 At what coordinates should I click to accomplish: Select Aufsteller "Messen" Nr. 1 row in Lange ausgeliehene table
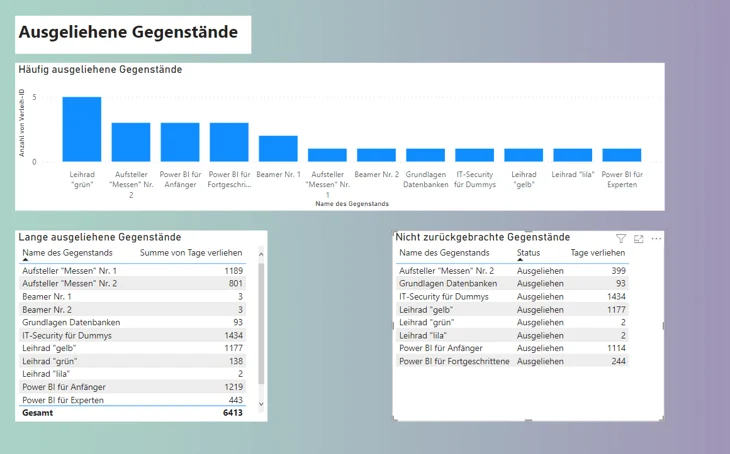pos(133,271)
